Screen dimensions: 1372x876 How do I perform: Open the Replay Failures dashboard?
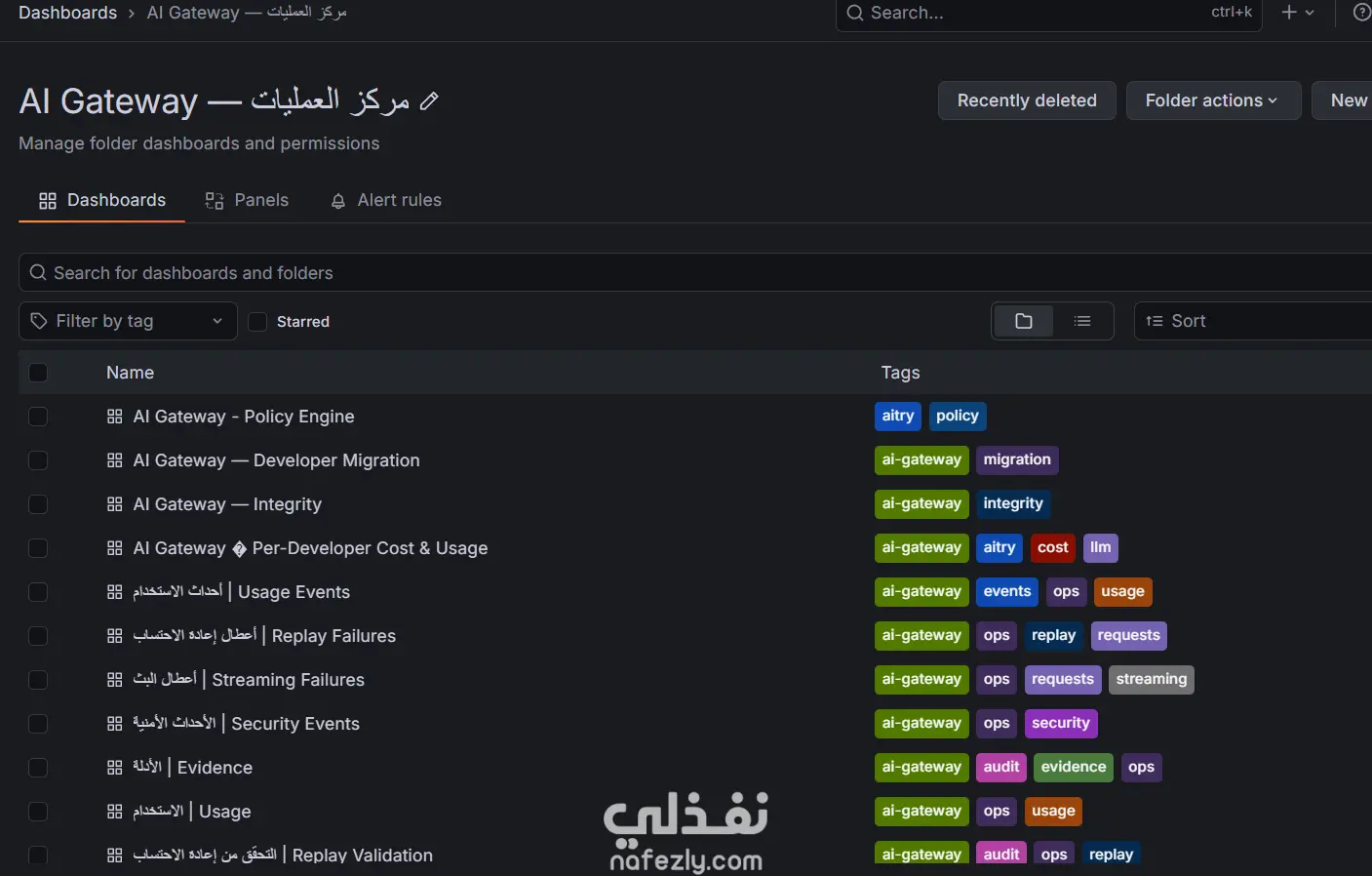264,636
